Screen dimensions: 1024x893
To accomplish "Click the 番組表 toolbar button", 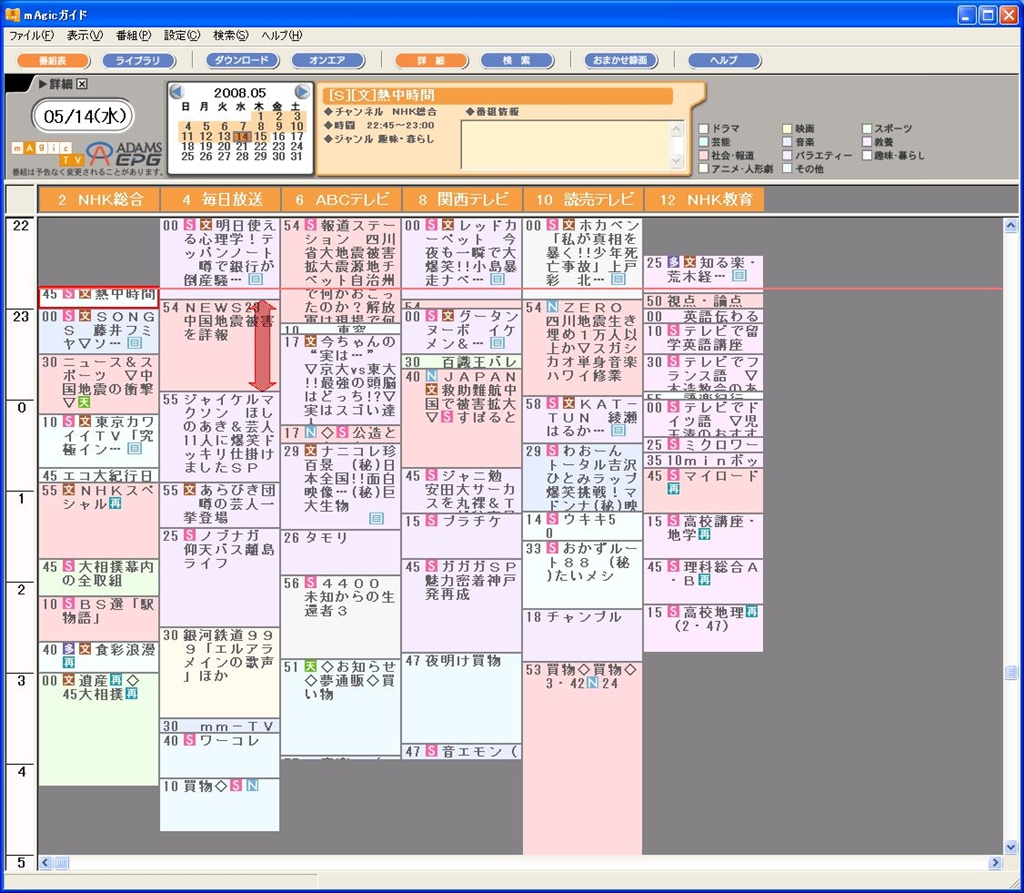I will 53,60.
